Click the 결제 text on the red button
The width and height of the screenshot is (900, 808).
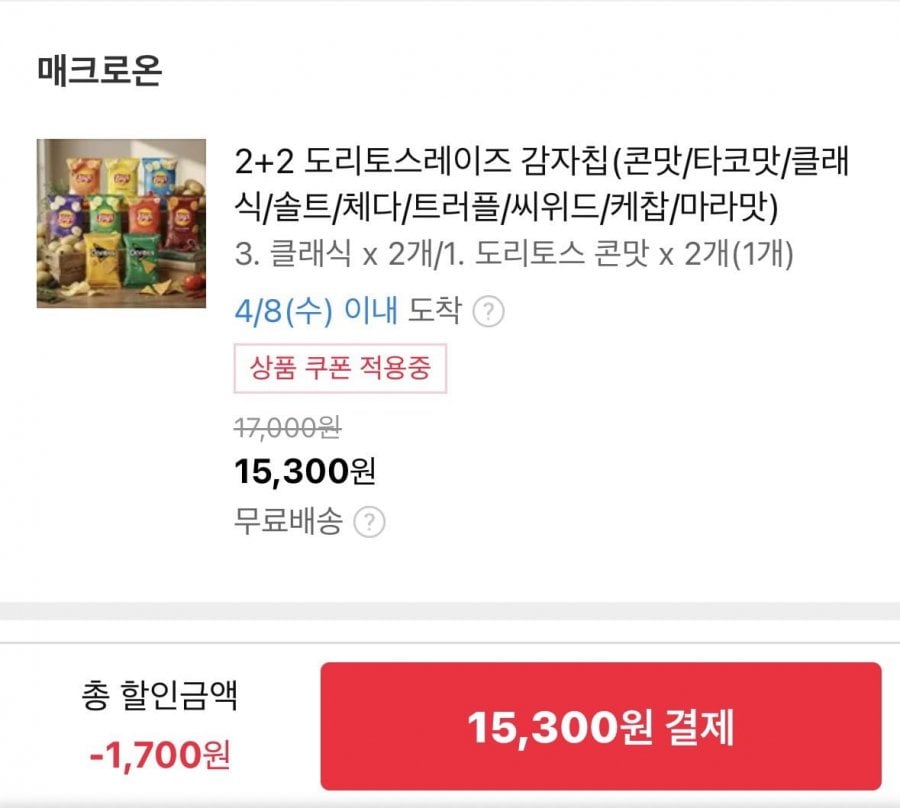pos(703,727)
